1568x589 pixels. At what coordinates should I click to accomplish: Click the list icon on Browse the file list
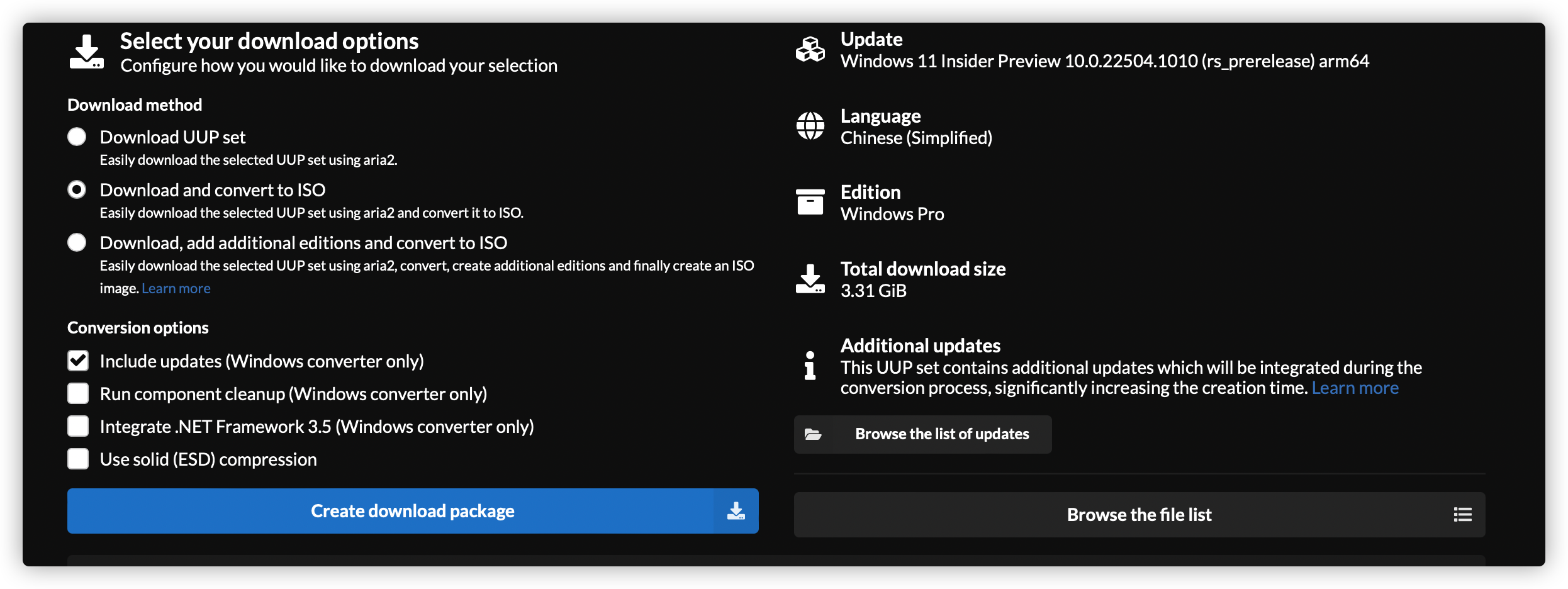click(1463, 515)
